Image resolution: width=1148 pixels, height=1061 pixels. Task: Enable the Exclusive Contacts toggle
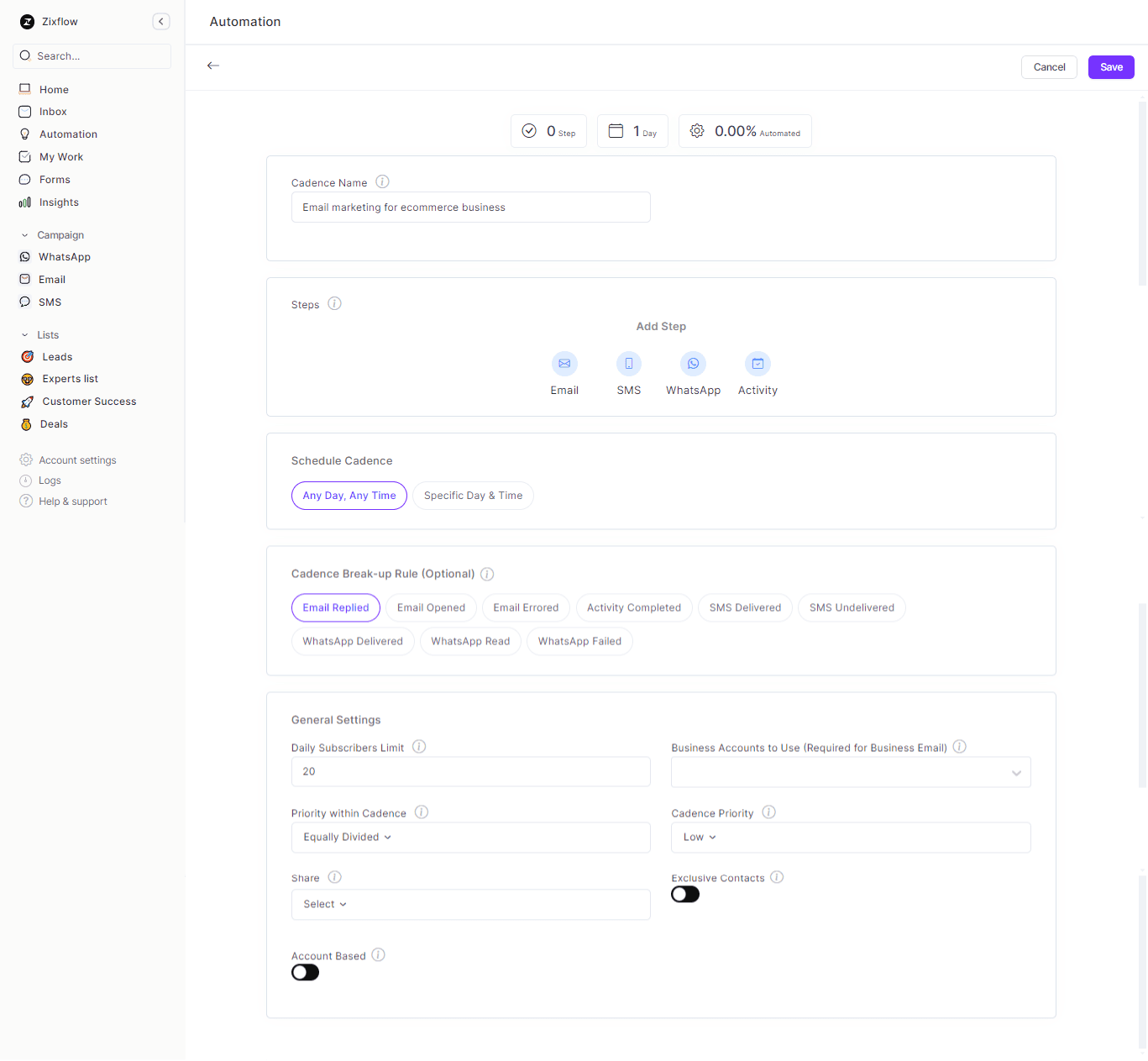(x=685, y=895)
